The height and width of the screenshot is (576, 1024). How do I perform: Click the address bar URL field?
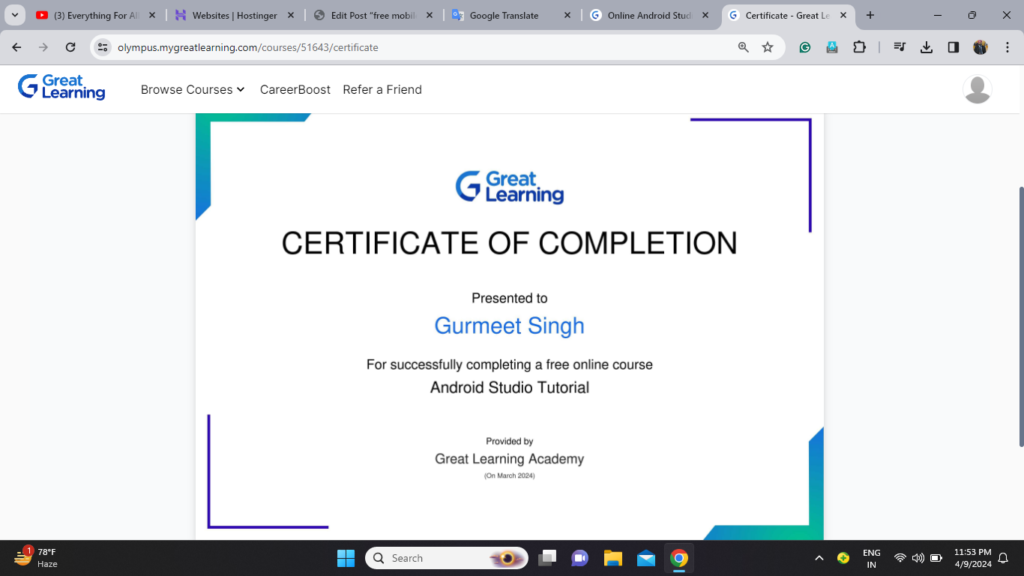(418, 47)
